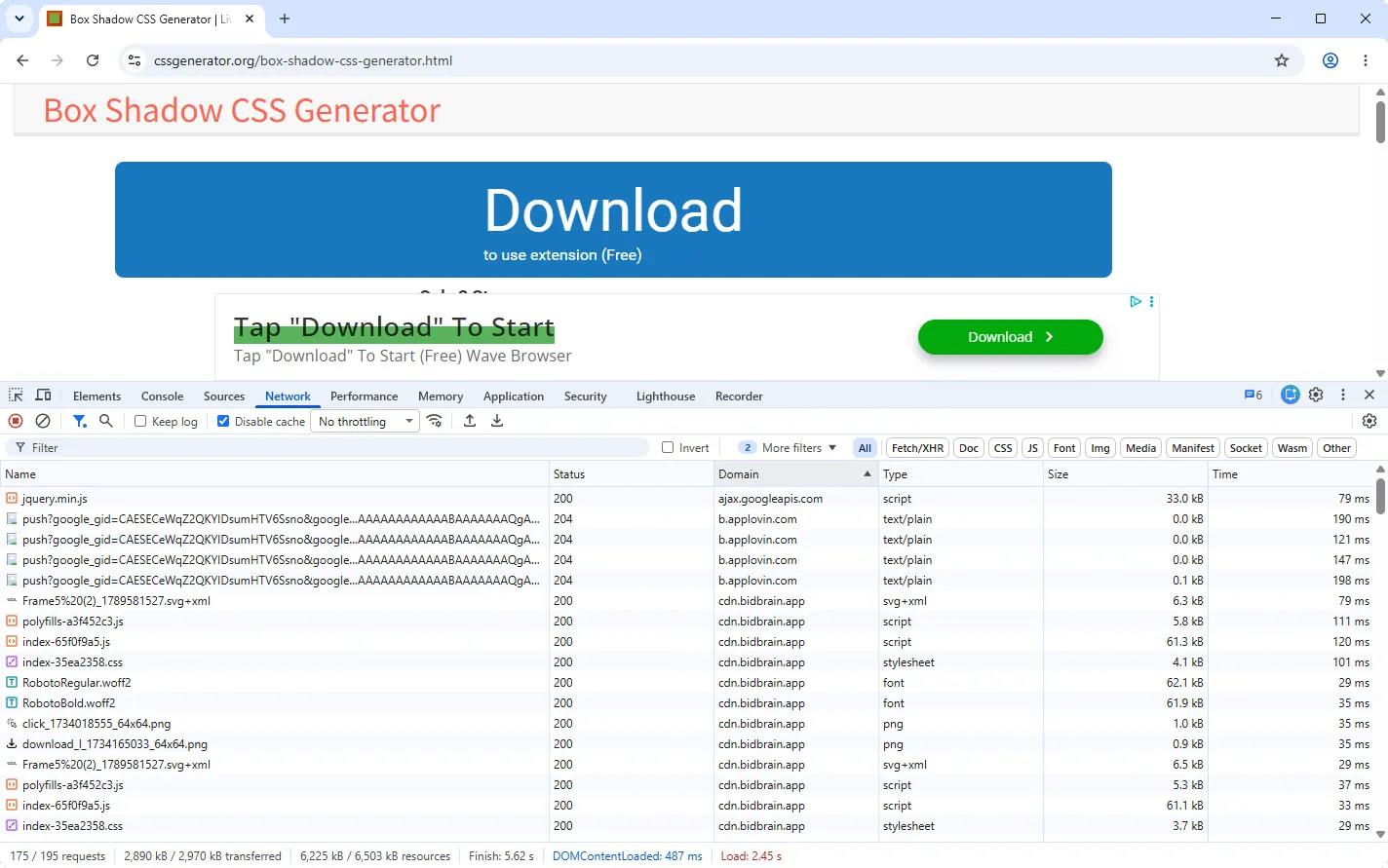Open network search with magnifier icon
This screenshot has width=1388, height=868.
click(x=106, y=421)
